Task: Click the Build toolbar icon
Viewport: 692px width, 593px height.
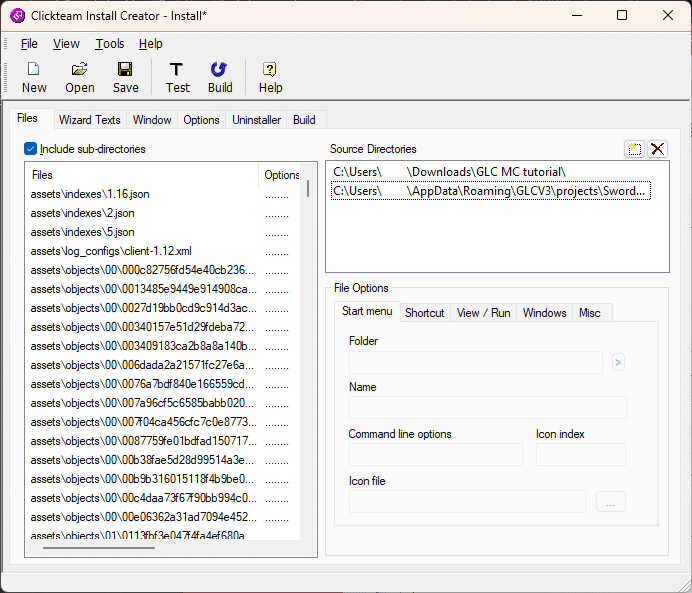Action: click(x=219, y=69)
